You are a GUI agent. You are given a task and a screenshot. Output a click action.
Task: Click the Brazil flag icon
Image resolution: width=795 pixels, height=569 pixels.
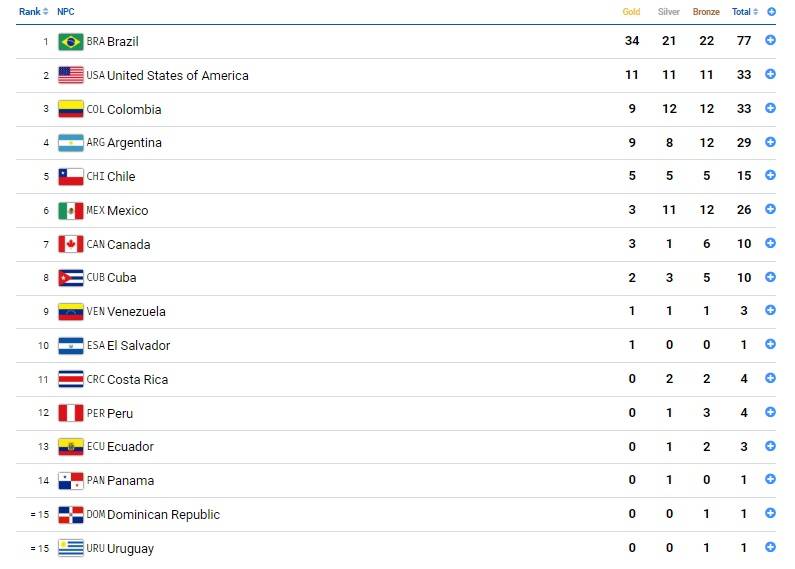[x=70, y=42]
